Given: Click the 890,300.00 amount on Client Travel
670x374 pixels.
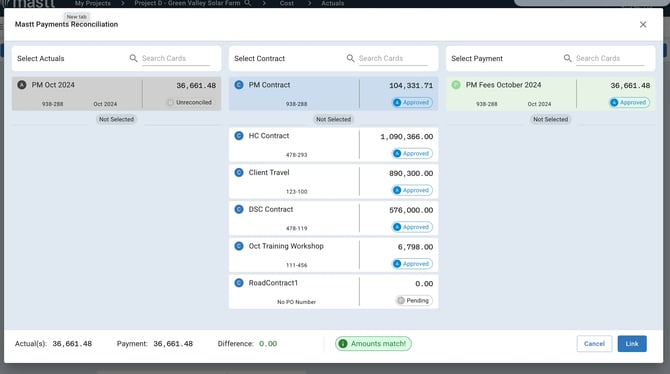Looking at the screenshot, I should 411,174.
